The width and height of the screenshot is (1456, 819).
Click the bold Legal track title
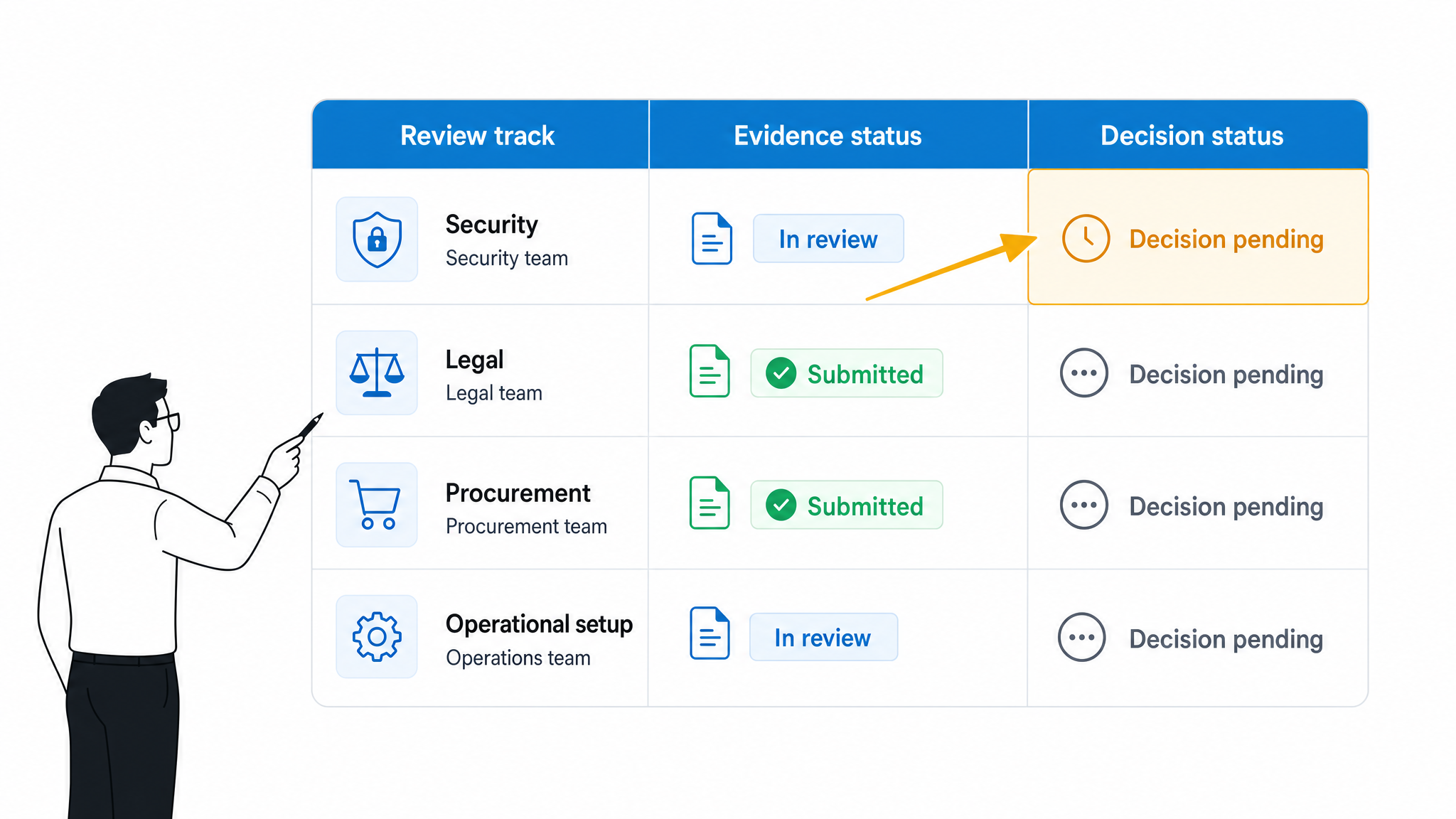tap(474, 360)
